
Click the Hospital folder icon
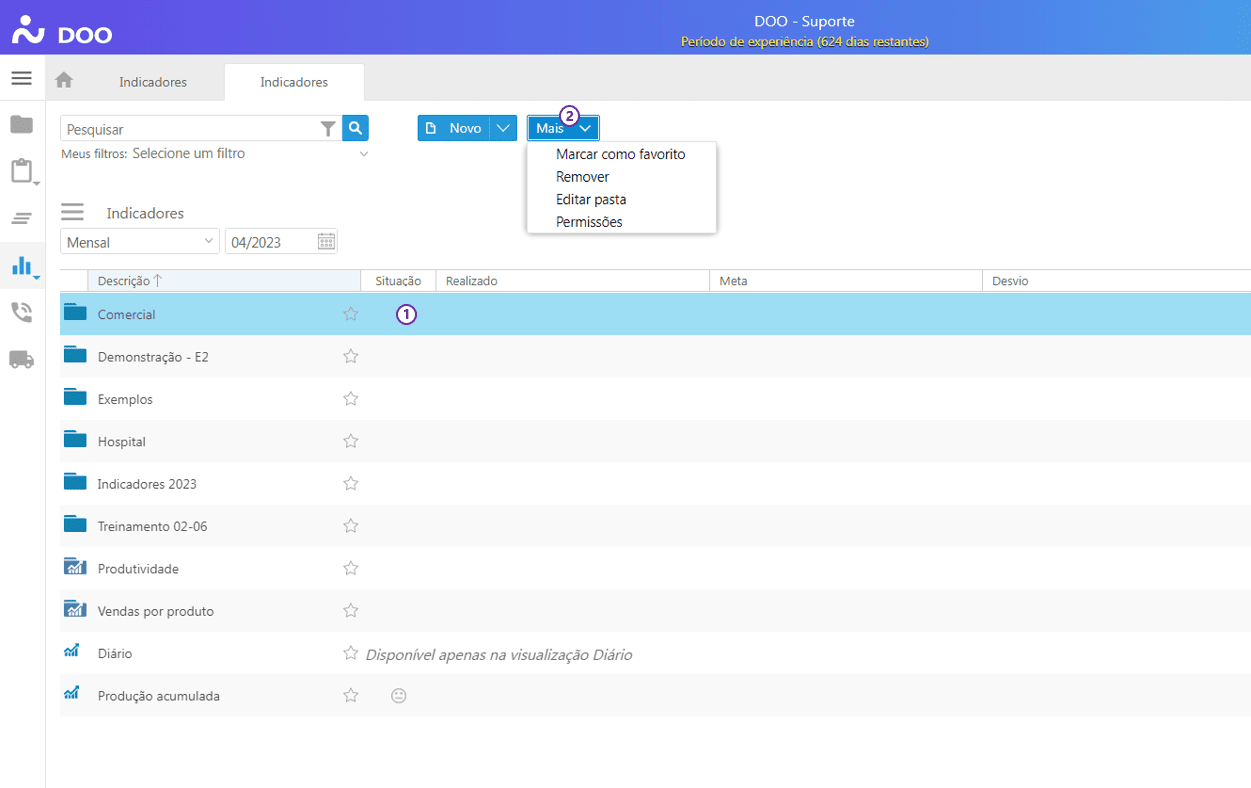pos(75,439)
